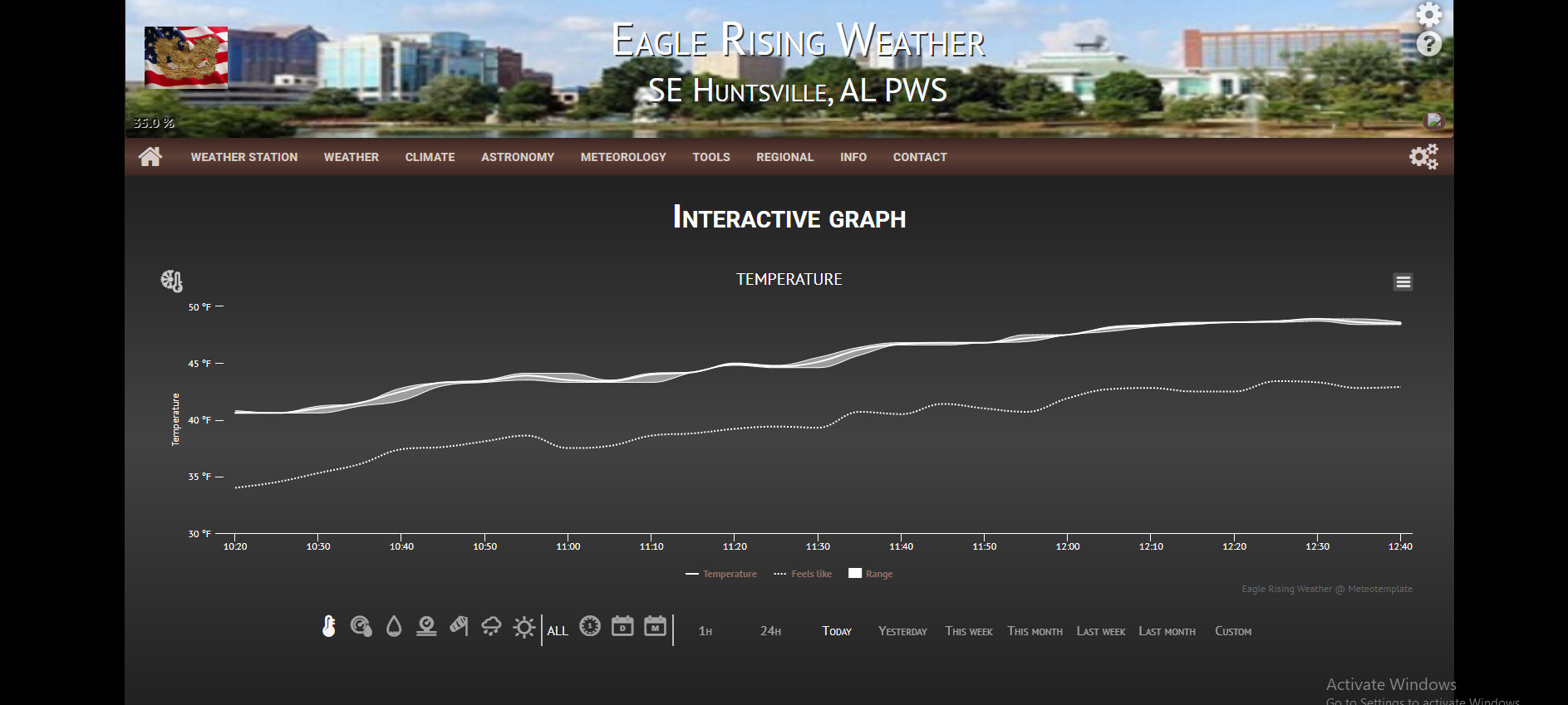Select the This week interval
Image resolution: width=1568 pixels, height=705 pixels.
(x=969, y=631)
